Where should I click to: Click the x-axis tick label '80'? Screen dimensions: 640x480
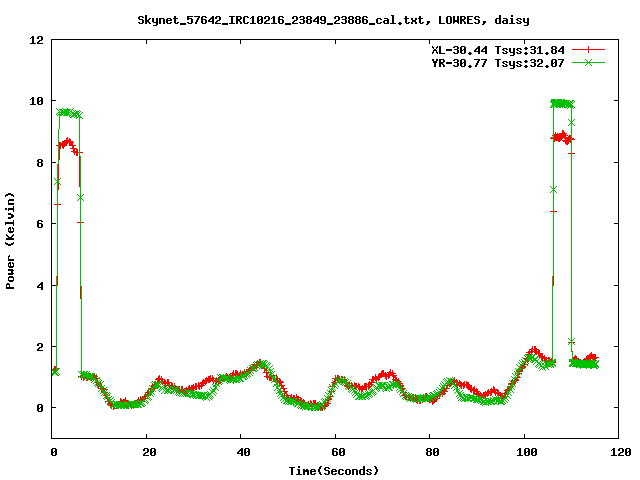433,452
